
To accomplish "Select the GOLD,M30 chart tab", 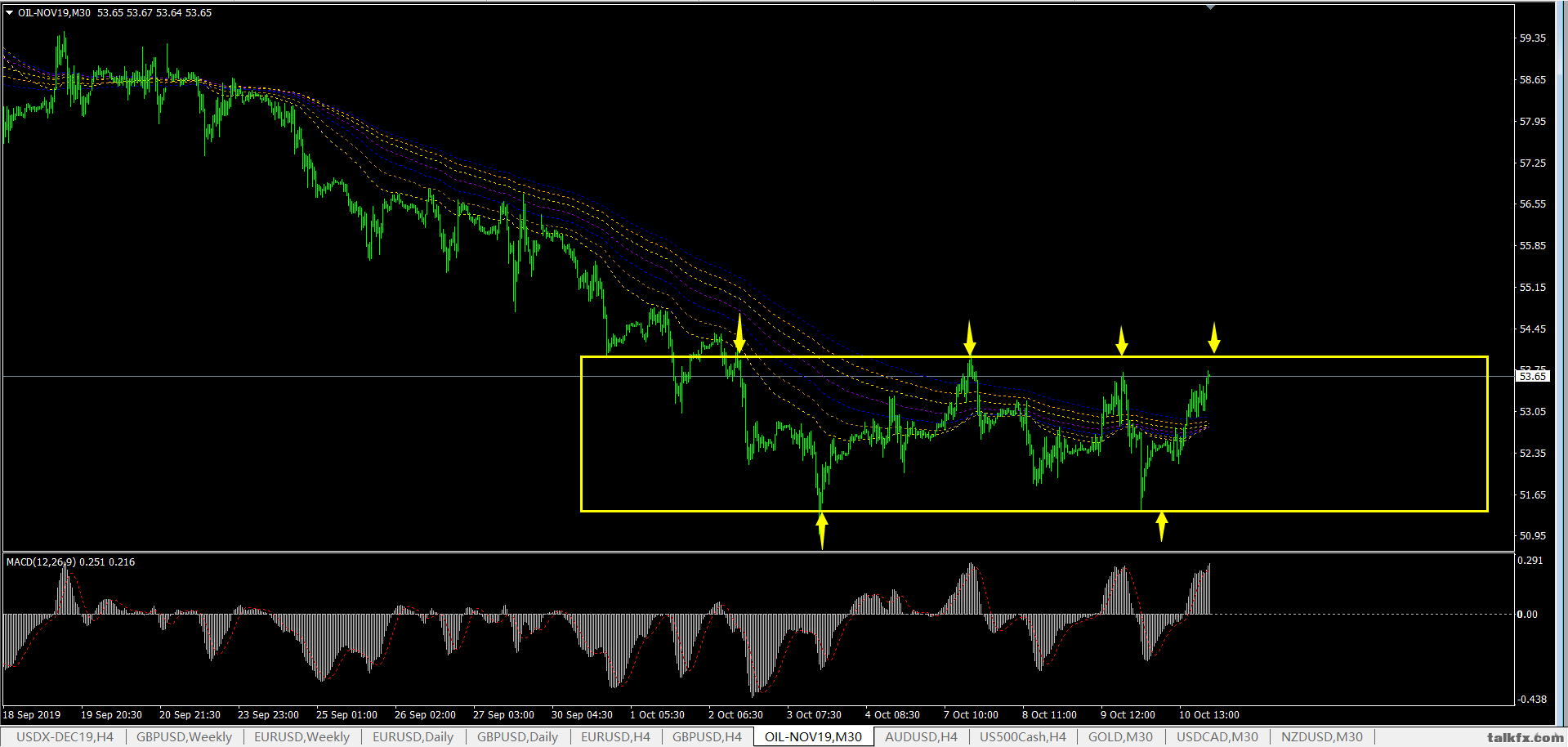I will coord(1120,736).
